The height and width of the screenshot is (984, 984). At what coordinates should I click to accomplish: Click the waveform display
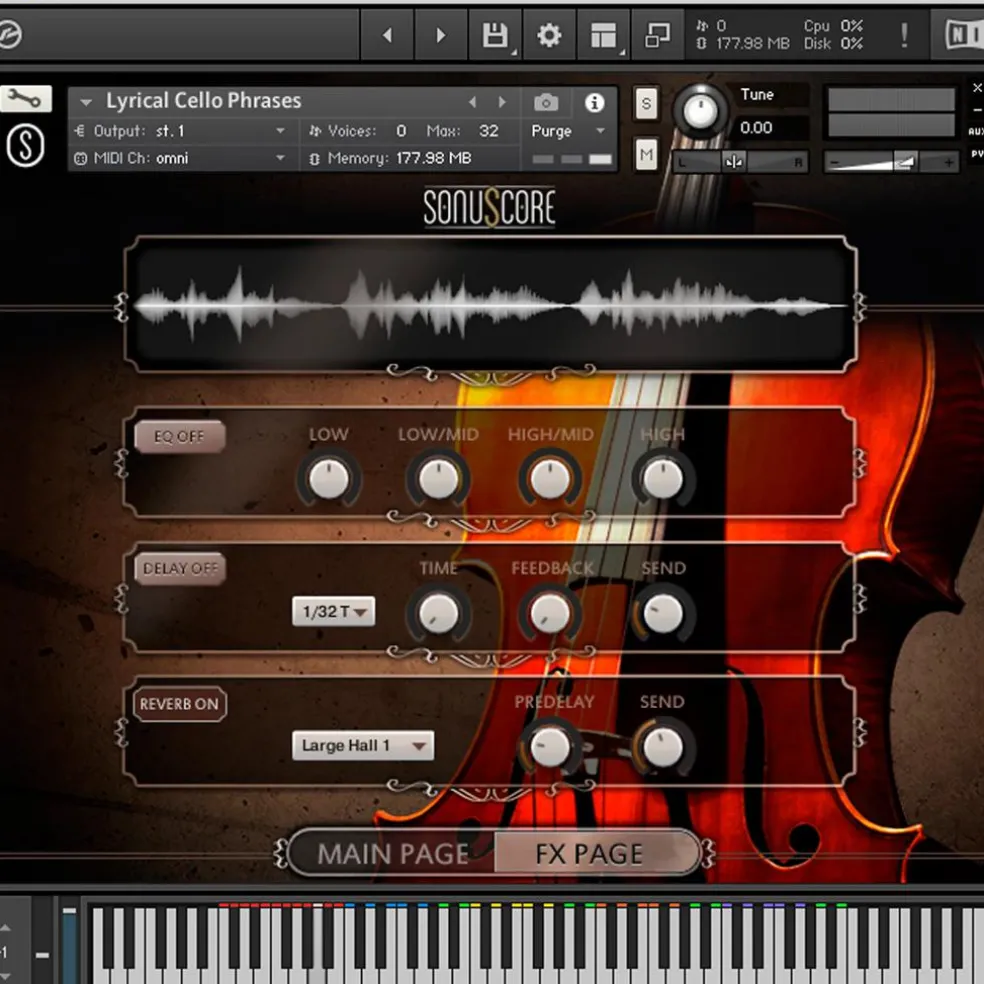point(491,305)
